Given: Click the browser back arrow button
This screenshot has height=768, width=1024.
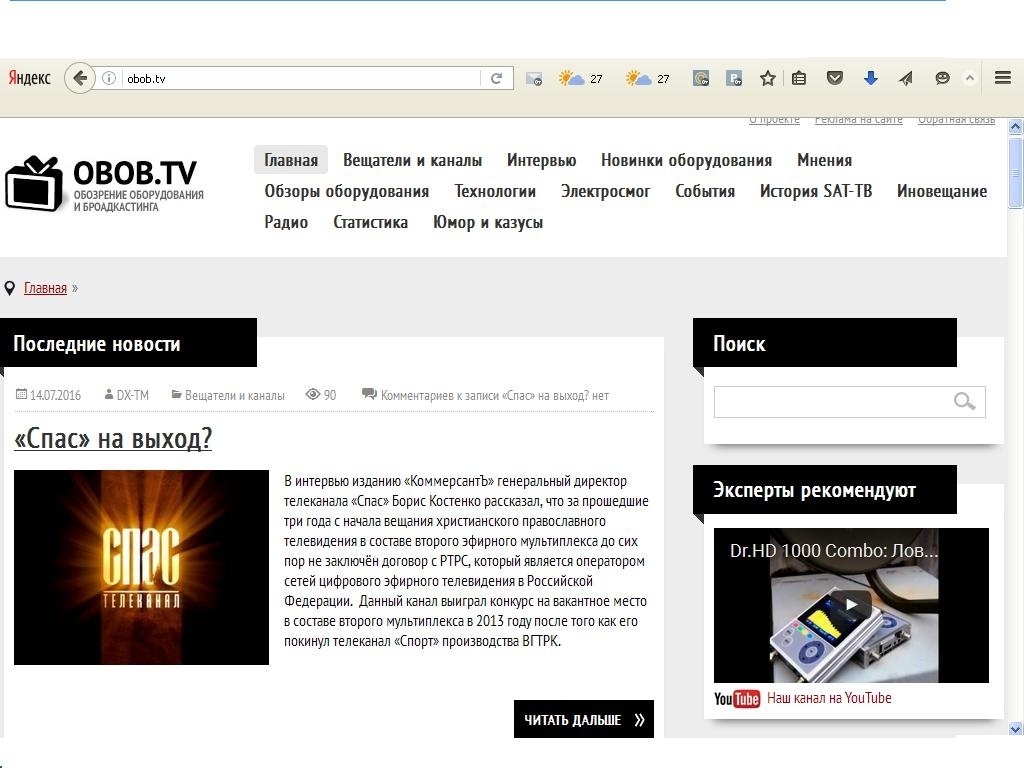Looking at the screenshot, I should tap(80, 78).
